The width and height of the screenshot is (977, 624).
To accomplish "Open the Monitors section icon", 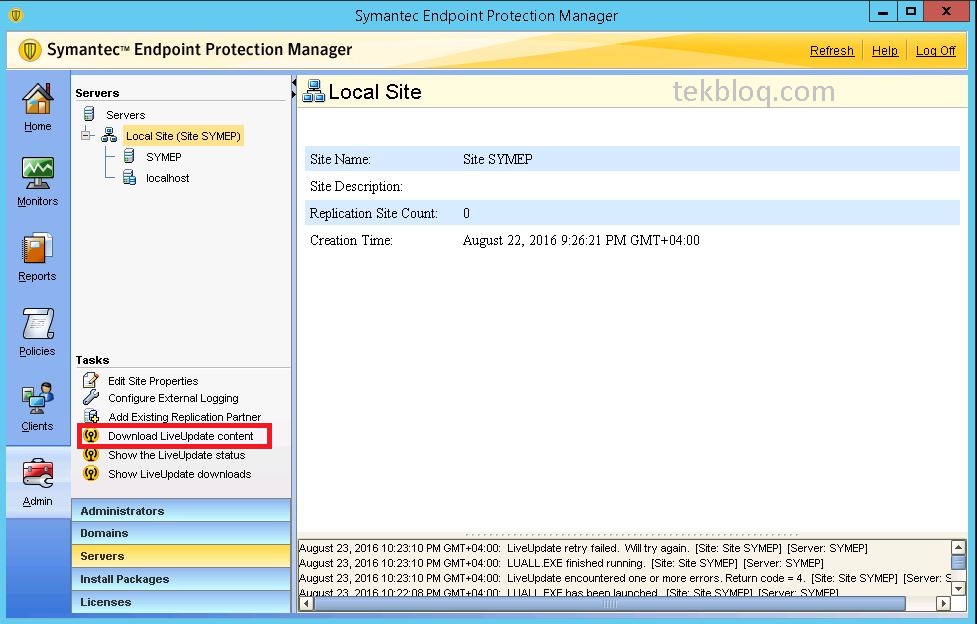I will click(37, 173).
